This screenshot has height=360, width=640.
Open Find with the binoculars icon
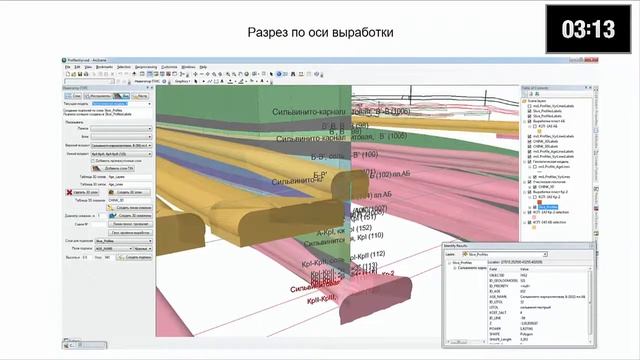[x=293, y=74]
